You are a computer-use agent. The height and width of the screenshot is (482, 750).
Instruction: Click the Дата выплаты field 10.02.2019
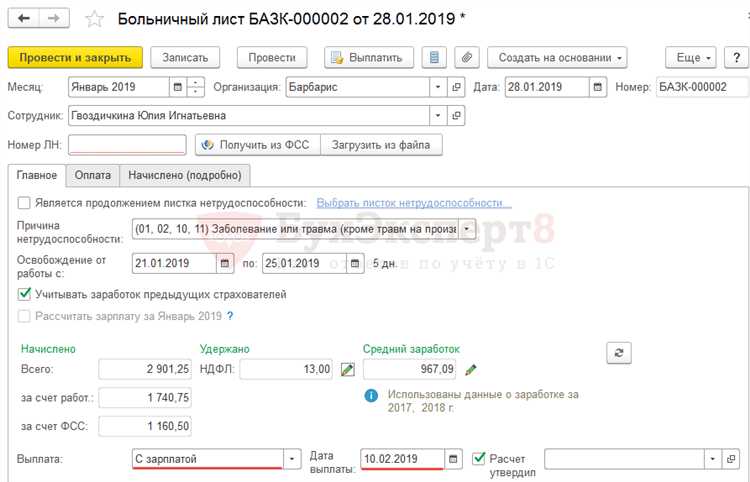[403, 460]
